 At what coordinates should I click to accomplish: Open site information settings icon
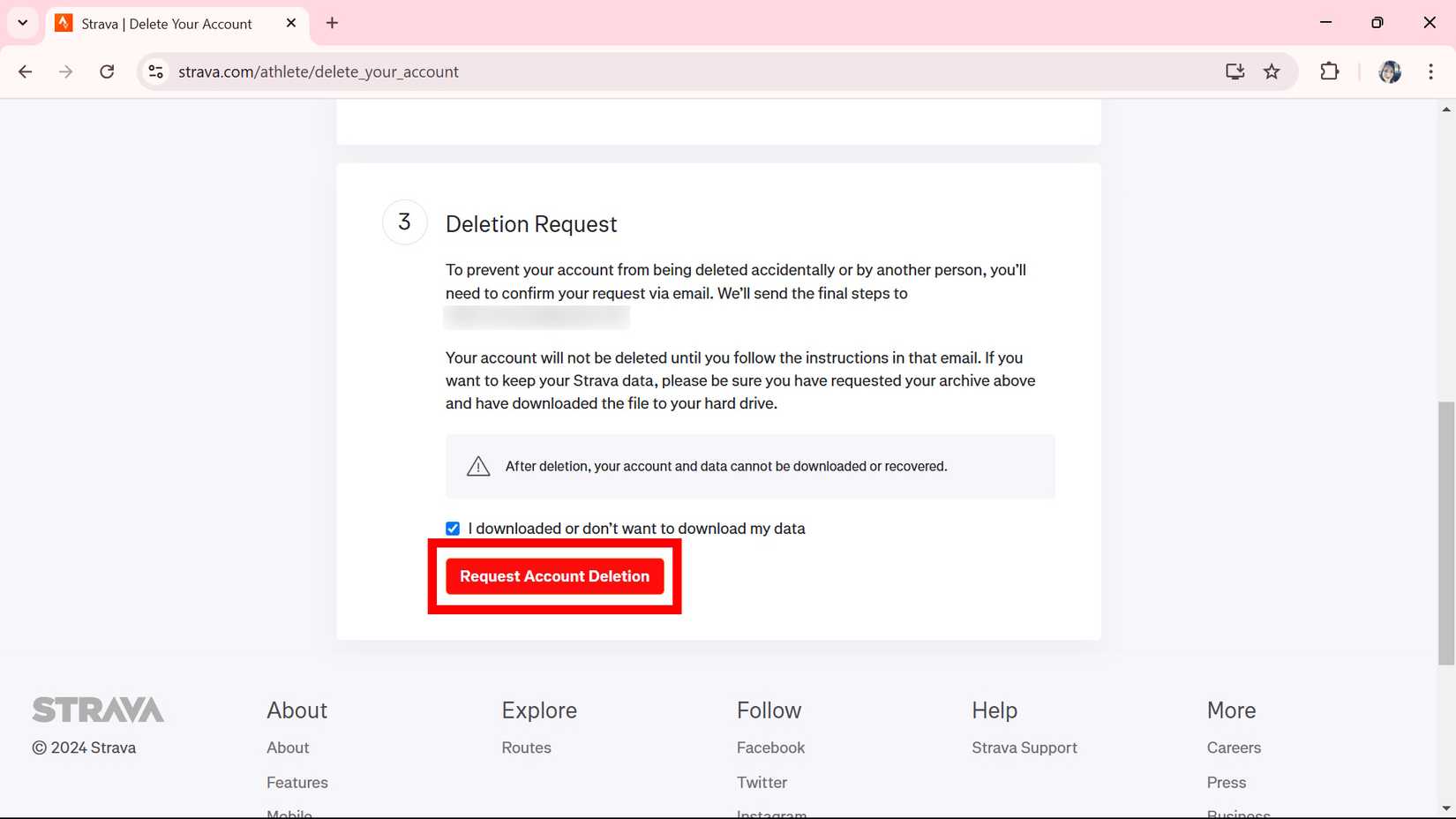point(155,71)
